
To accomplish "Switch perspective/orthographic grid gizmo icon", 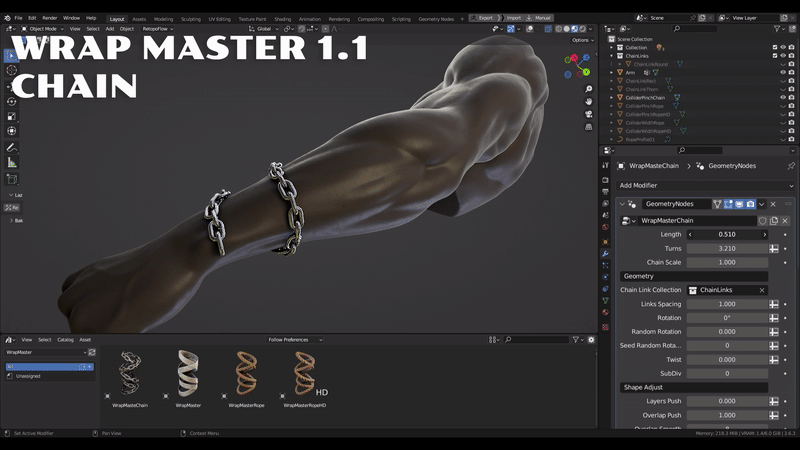I will click(x=588, y=127).
